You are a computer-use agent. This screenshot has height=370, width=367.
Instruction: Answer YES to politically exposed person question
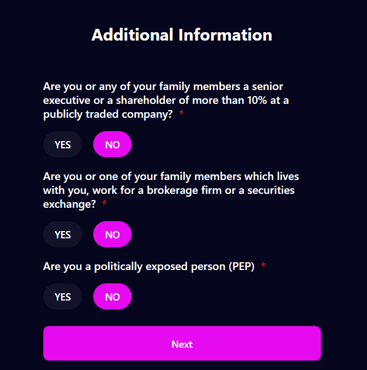click(x=63, y=297)
